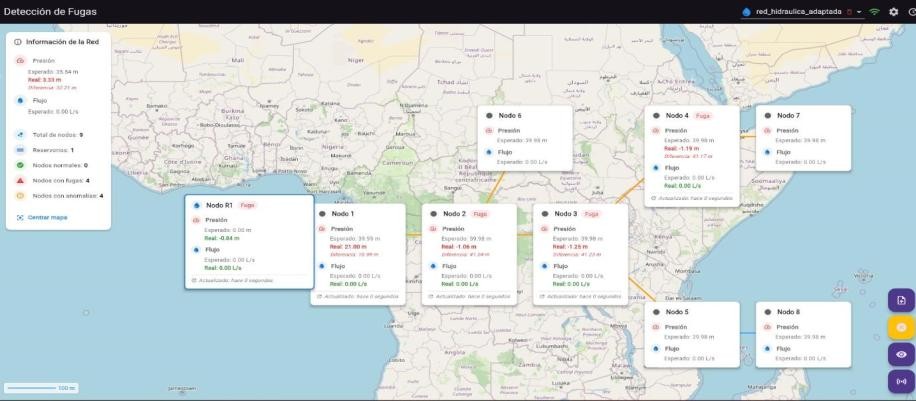916x401 pixels.
Task: Click the red delete icon beside network name
Action: point(849,12)
